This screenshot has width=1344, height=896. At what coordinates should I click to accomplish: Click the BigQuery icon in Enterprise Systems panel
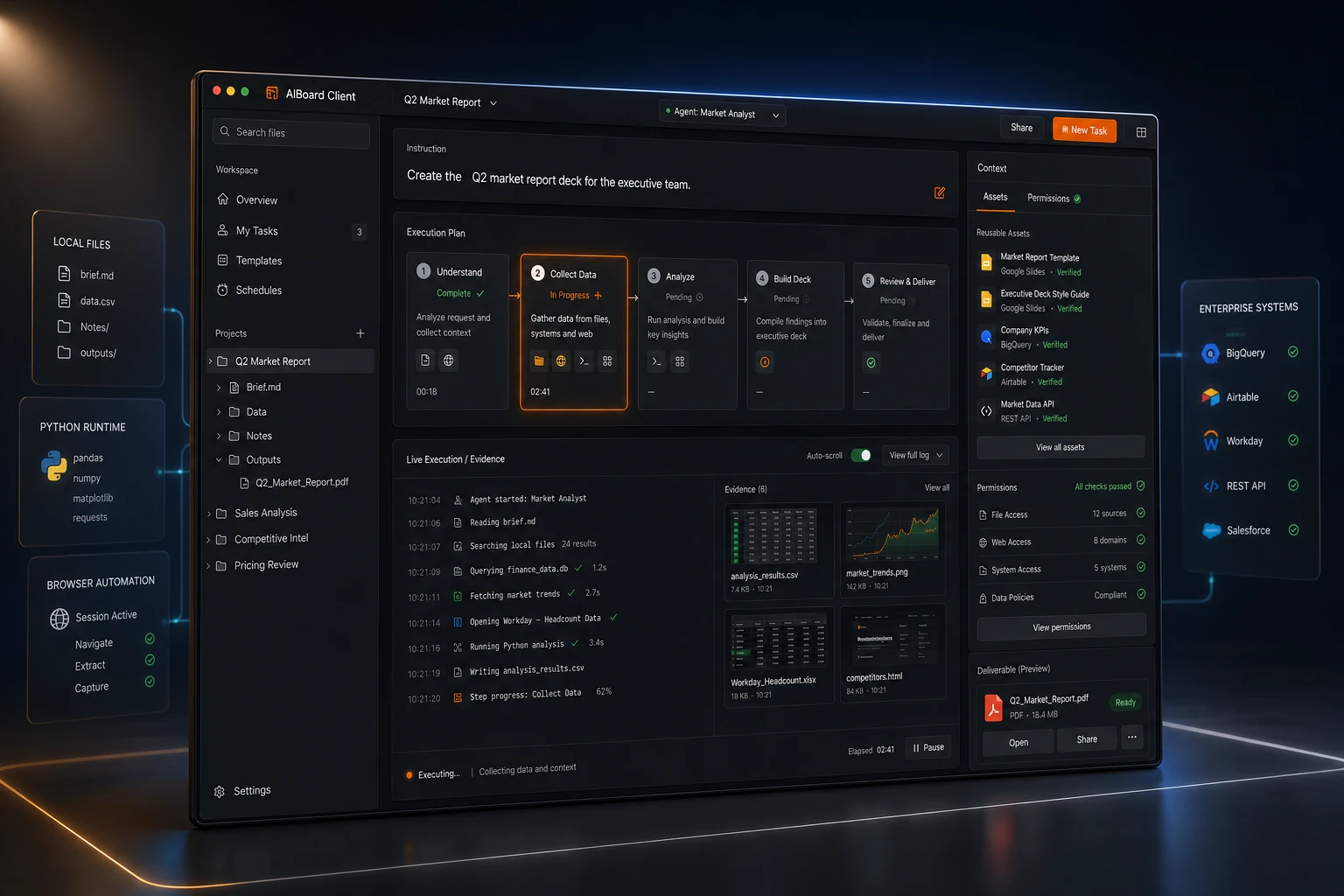pyautogui.click(x=1210, y=353)
